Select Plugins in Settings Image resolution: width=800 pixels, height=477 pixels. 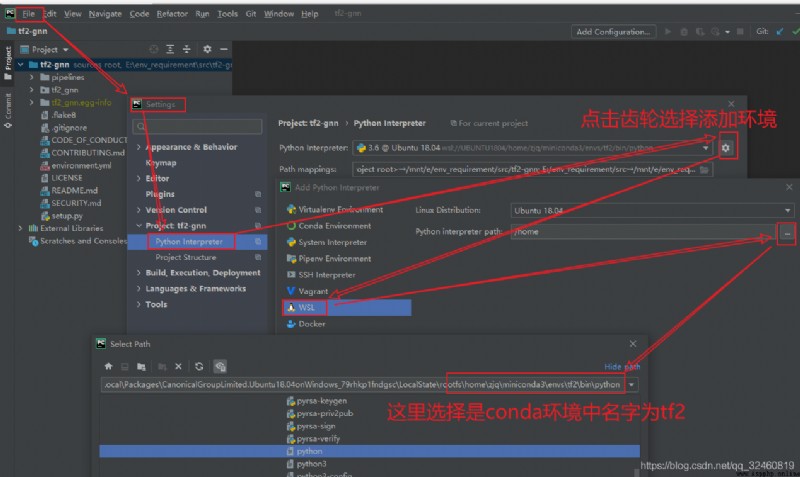pyautogui.click(x=160, y=194)
